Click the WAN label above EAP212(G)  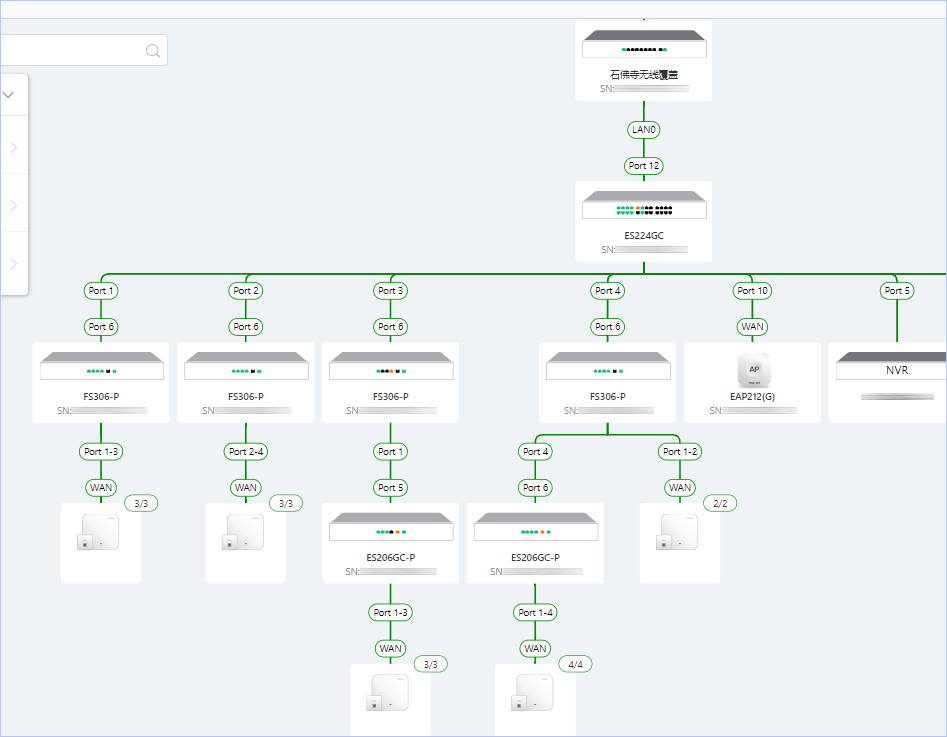click(x=753, y=327)
